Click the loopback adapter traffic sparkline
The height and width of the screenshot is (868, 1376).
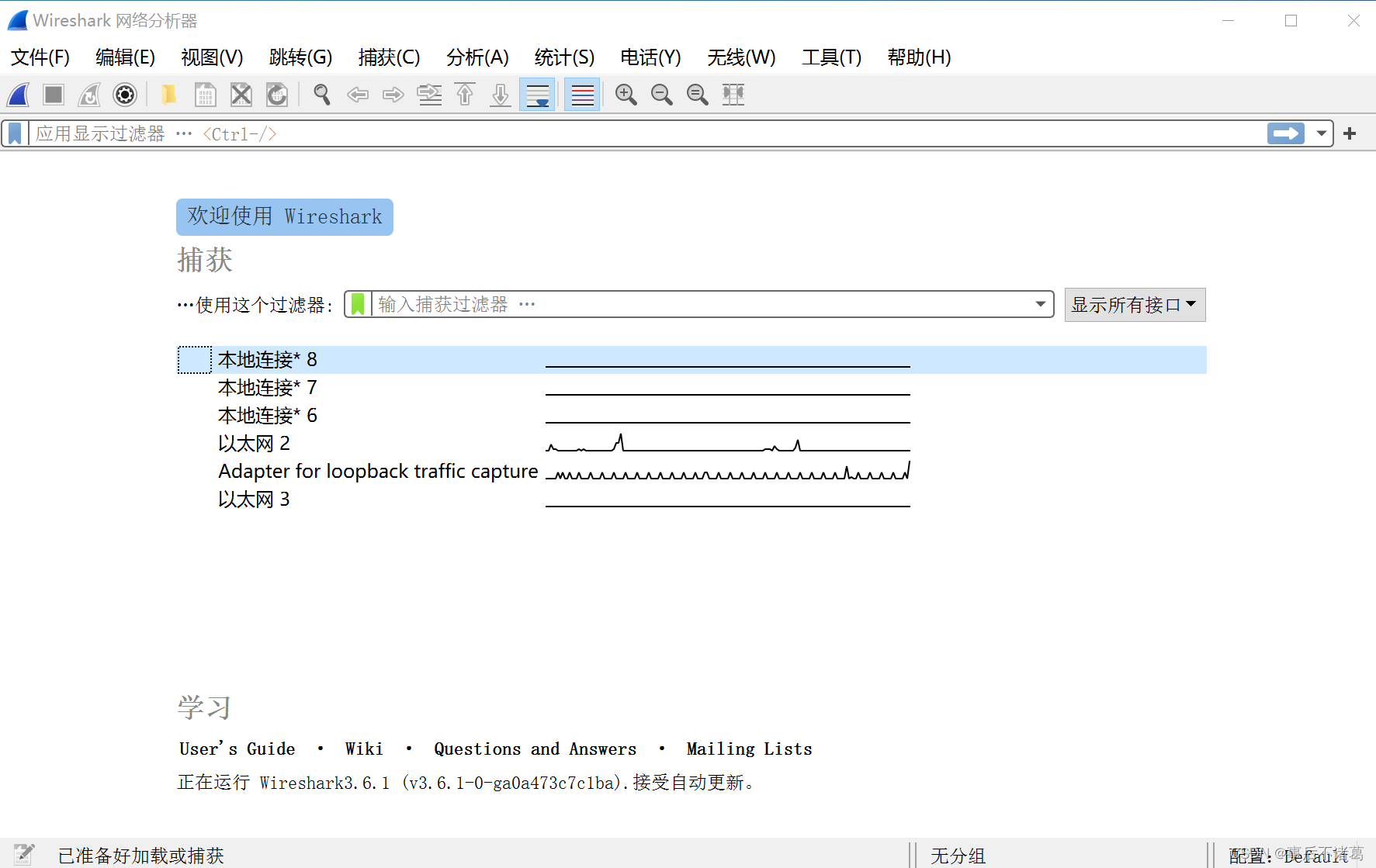click(728, 471)
